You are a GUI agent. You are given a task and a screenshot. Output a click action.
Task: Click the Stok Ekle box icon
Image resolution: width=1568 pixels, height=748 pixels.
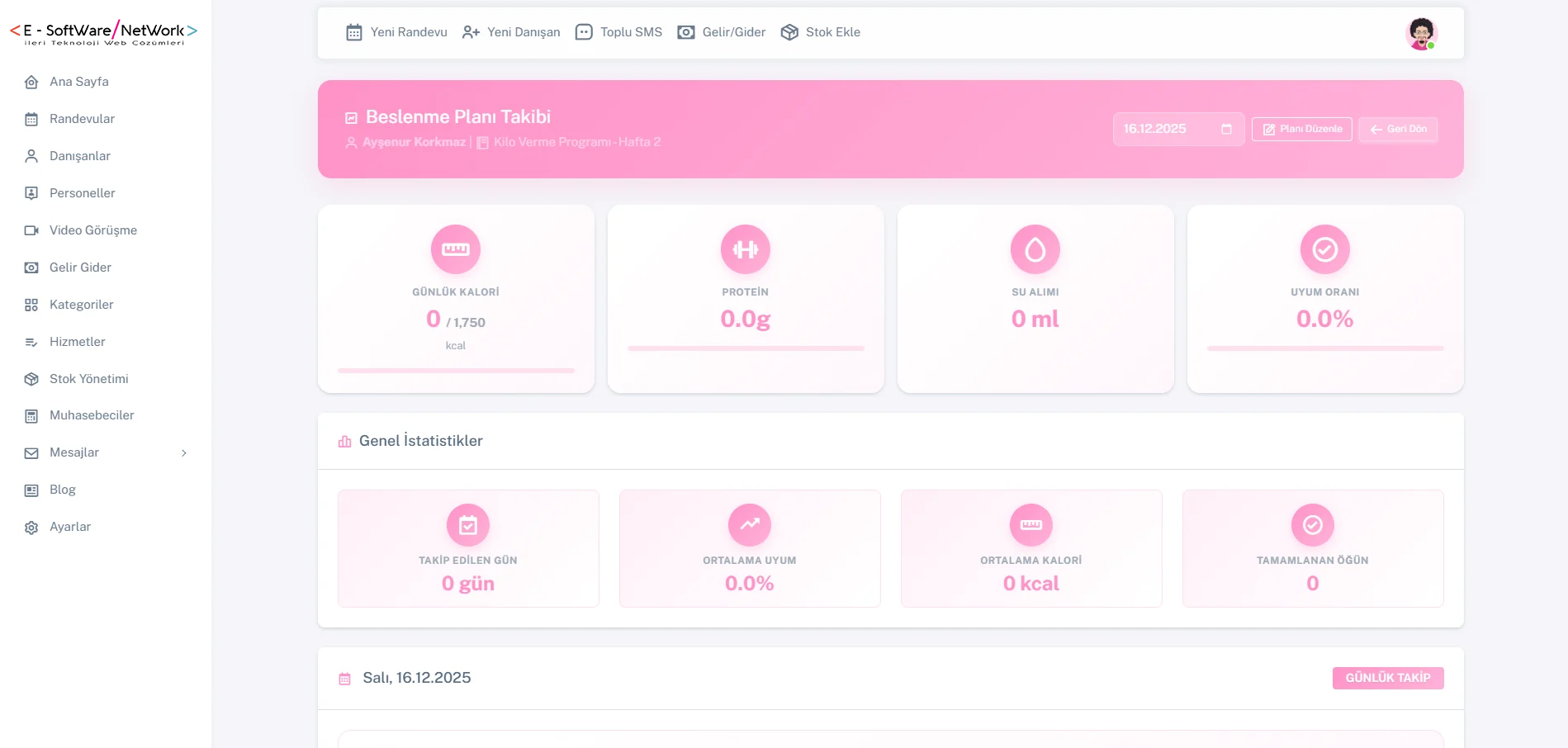[789, 32]
